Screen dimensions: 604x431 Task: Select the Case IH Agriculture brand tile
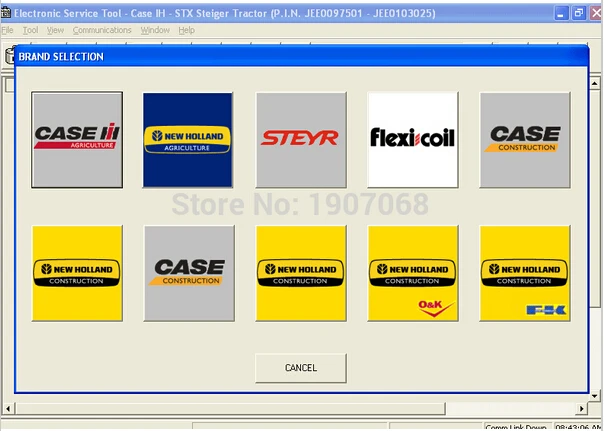(x=77, y=140)
